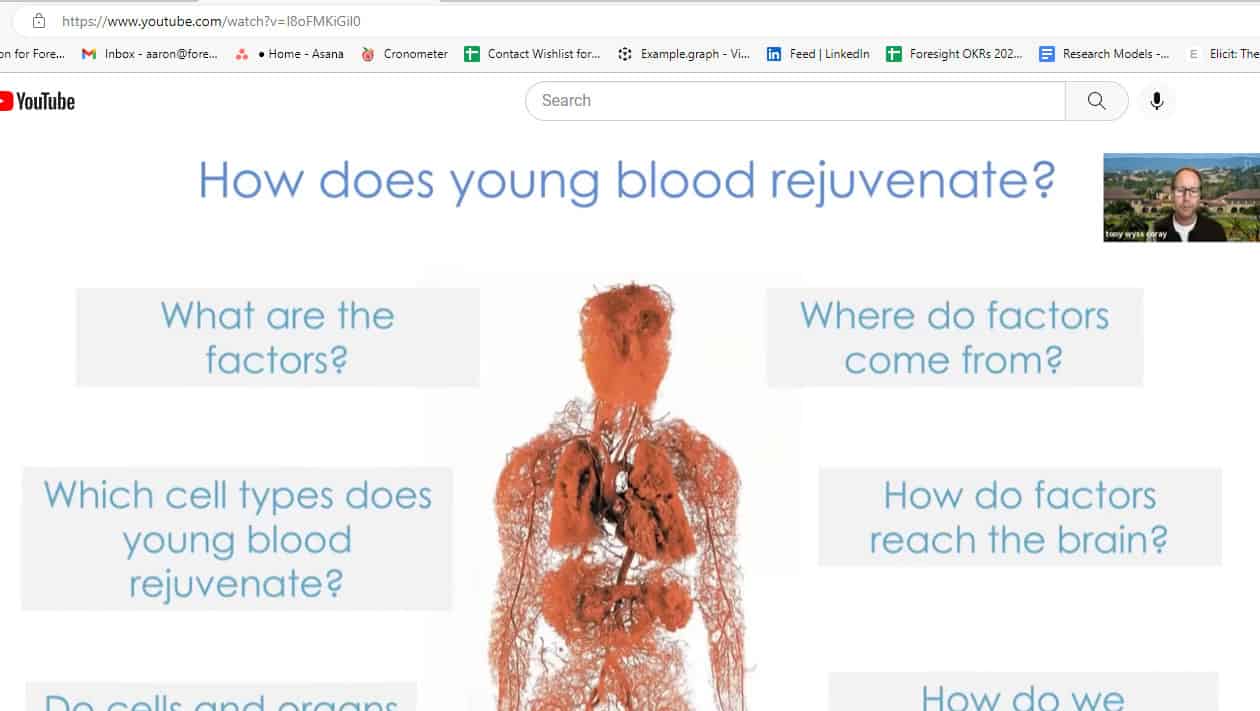
Task: Open the Home - Asana bookmark
Action: tap(290, 54)
